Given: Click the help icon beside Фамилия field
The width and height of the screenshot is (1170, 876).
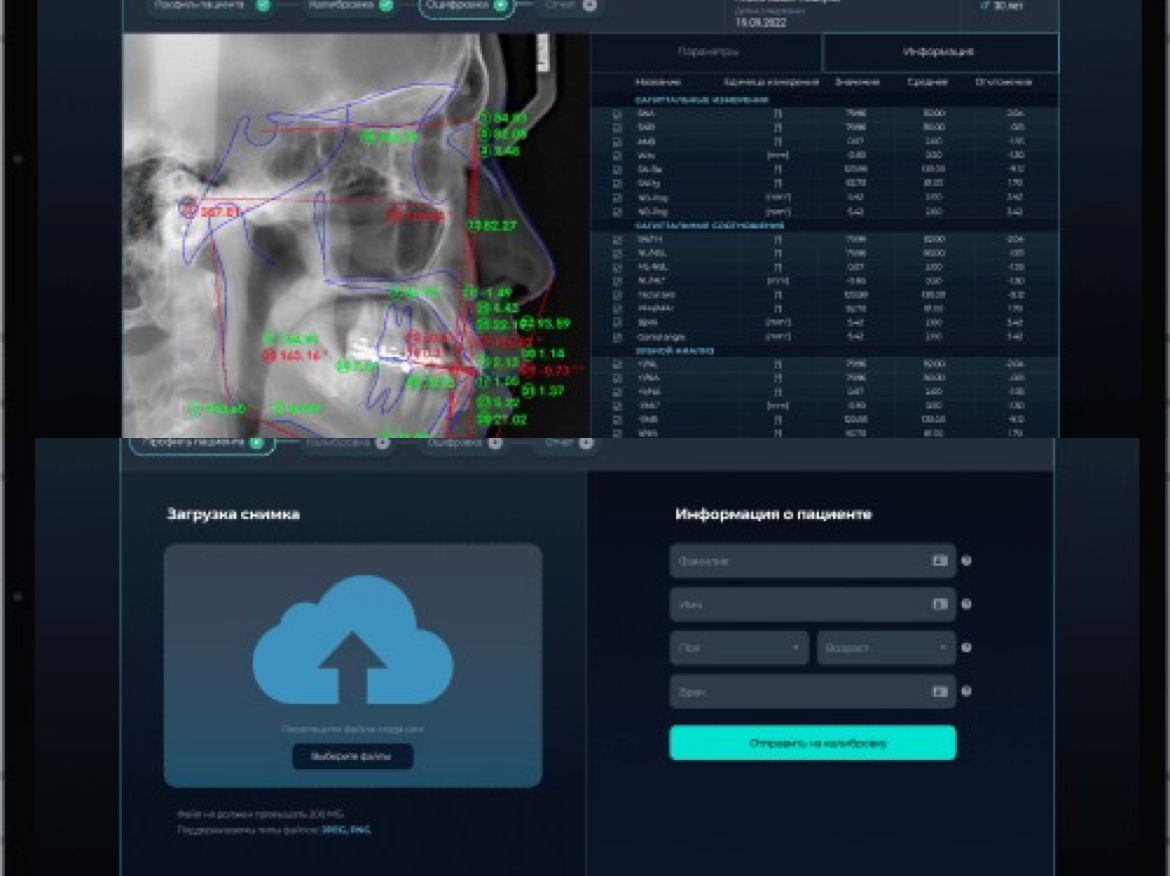Looking at the screenshot, I should 966,562.
